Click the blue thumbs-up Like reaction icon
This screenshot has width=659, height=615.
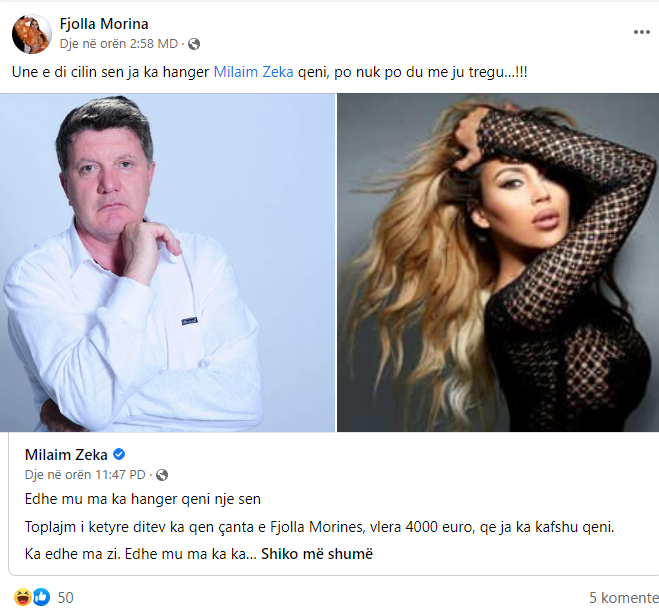point(41,597)
